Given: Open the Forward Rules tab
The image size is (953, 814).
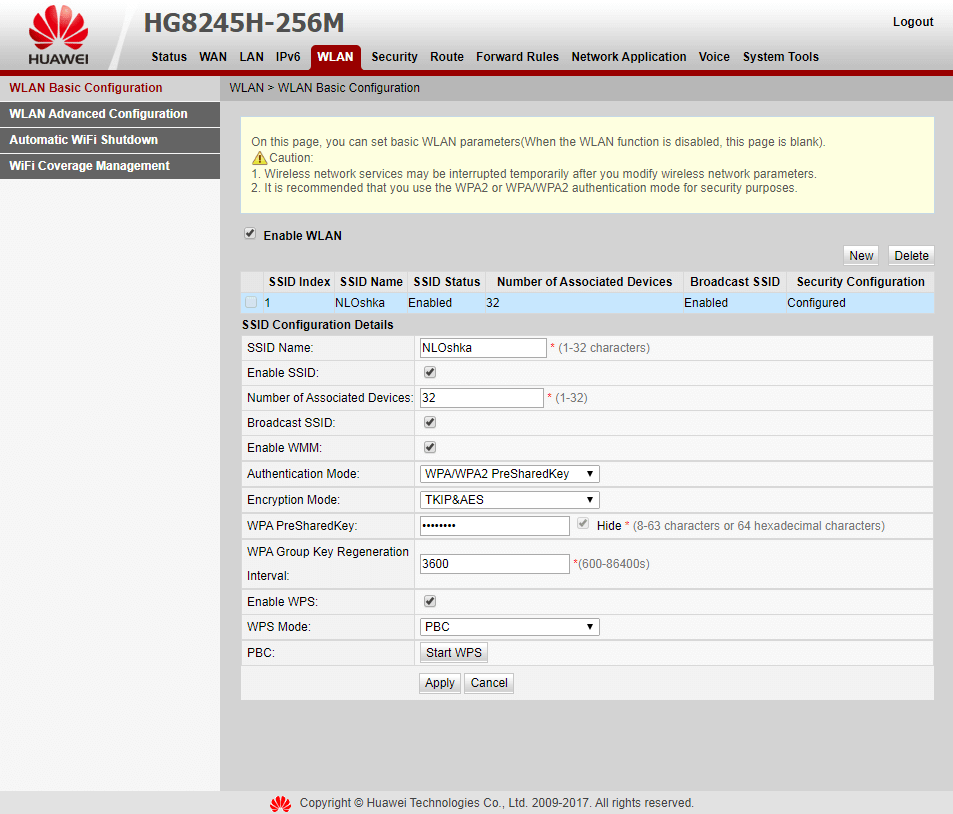Looking at the screenshot, I should (517, 57).
